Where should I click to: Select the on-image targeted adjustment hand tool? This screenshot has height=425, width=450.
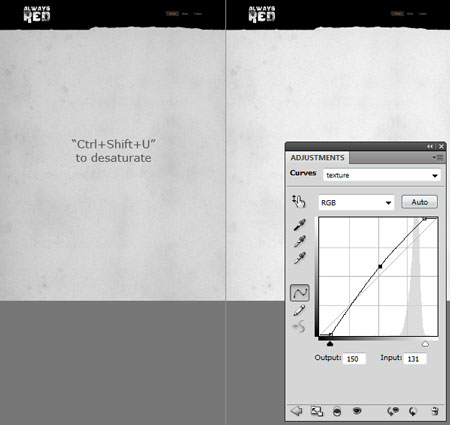(299, 202)
